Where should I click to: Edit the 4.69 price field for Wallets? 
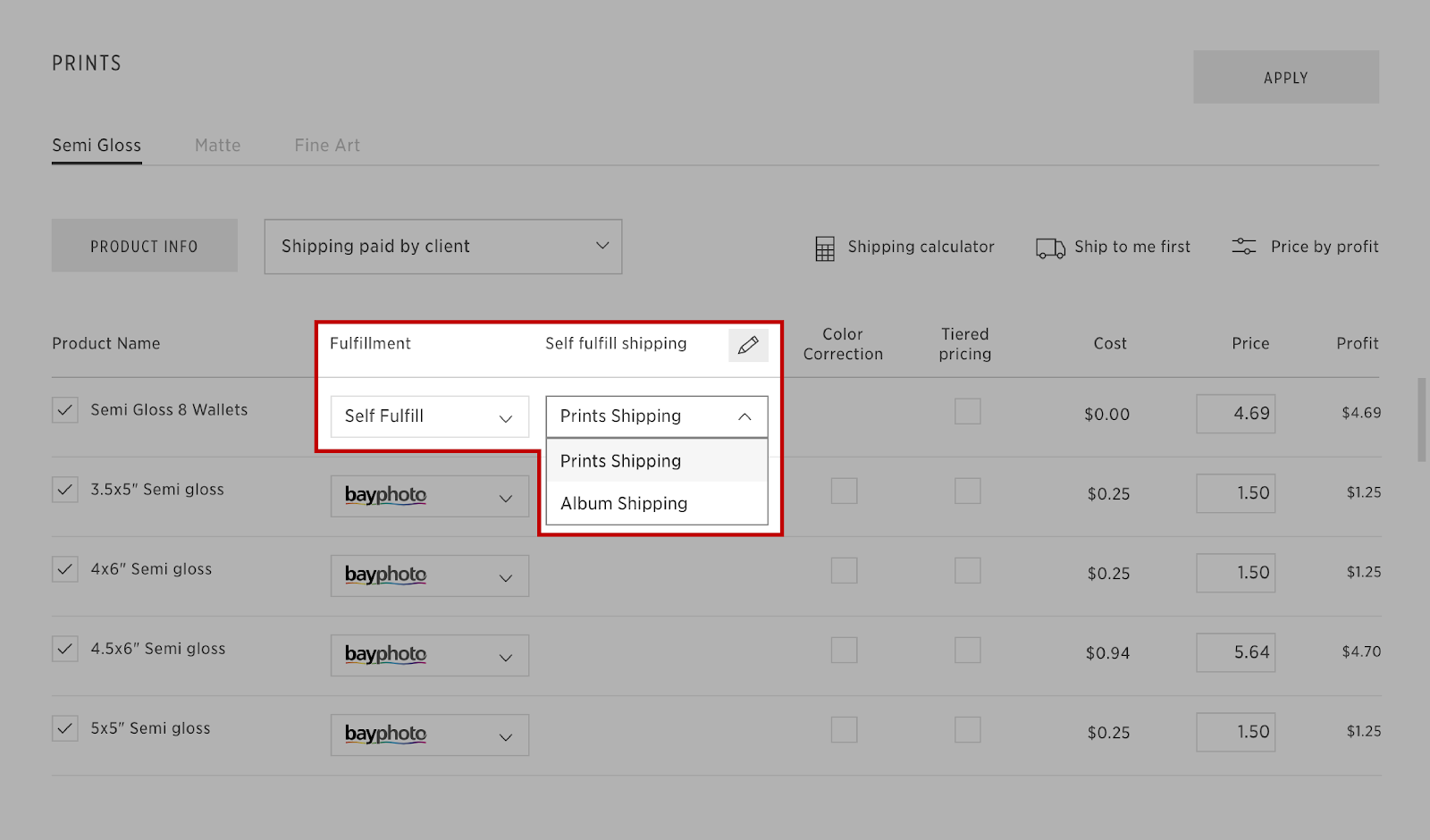click(1236, 414)
